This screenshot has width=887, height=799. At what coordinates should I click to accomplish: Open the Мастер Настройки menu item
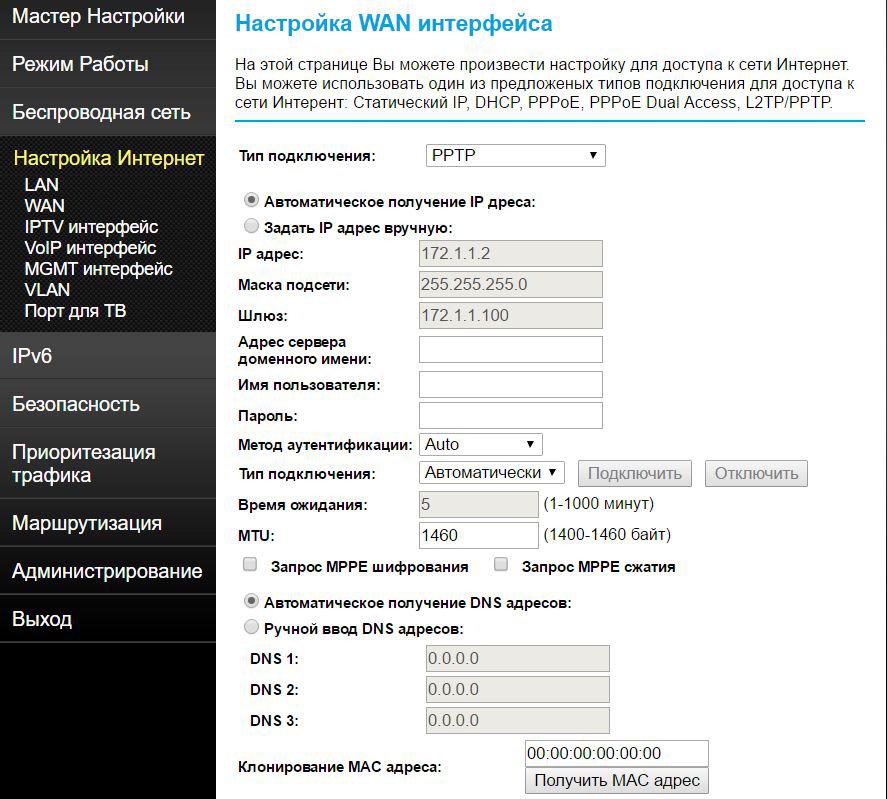98,16
